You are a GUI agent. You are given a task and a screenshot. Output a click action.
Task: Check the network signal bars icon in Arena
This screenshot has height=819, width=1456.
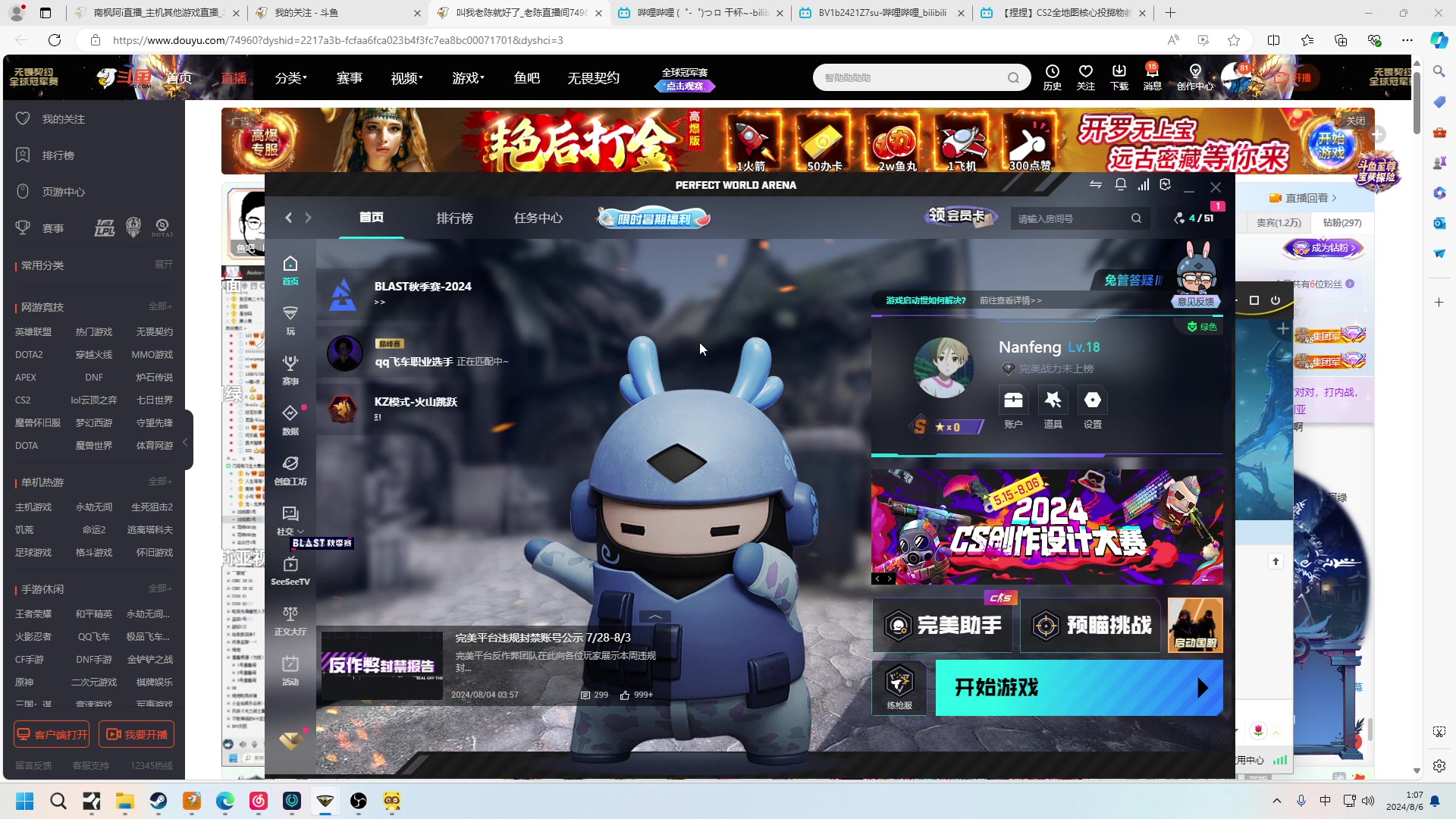point(1144,185)
